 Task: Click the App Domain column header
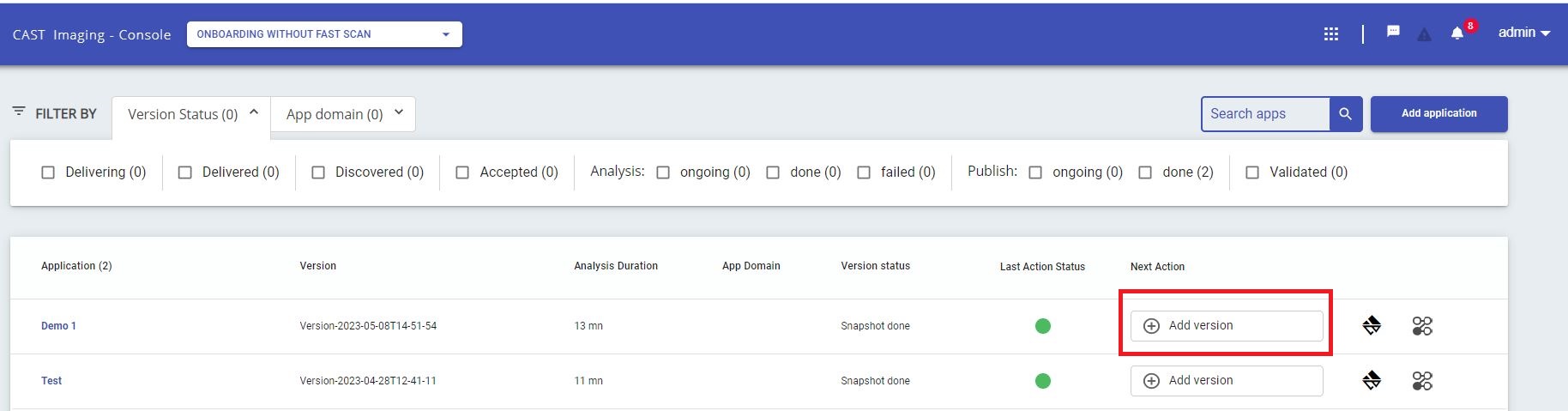coord(751,266)
